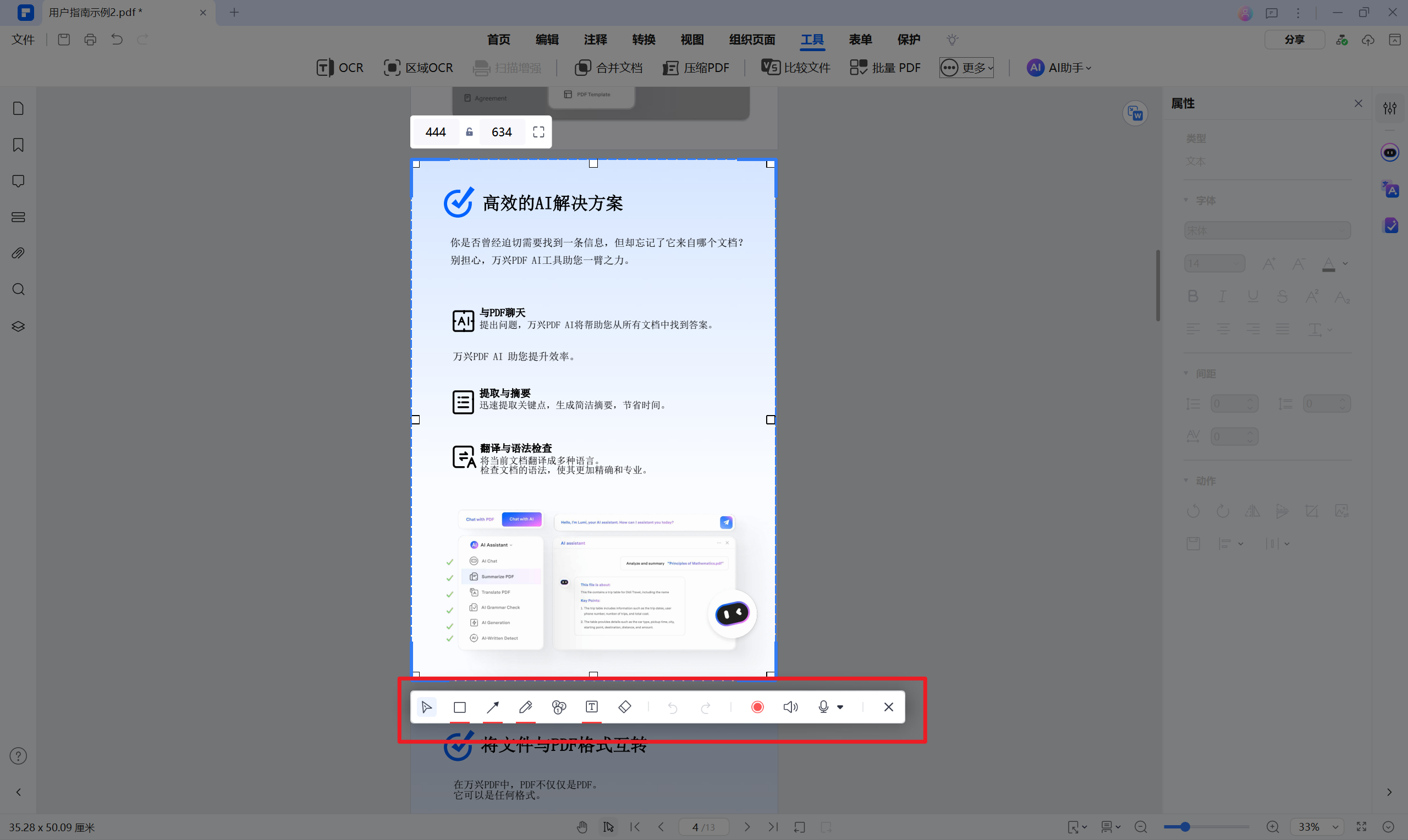
Task: Open the 区域OCR tool
Action: point(418,68)
